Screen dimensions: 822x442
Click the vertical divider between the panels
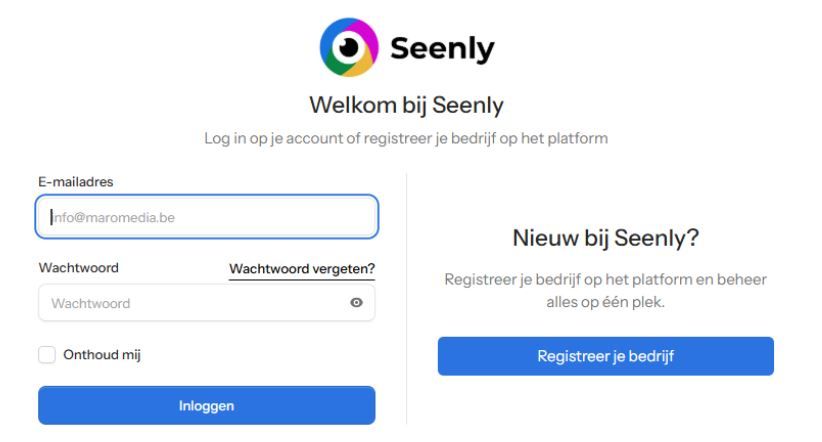coord(407,300)
